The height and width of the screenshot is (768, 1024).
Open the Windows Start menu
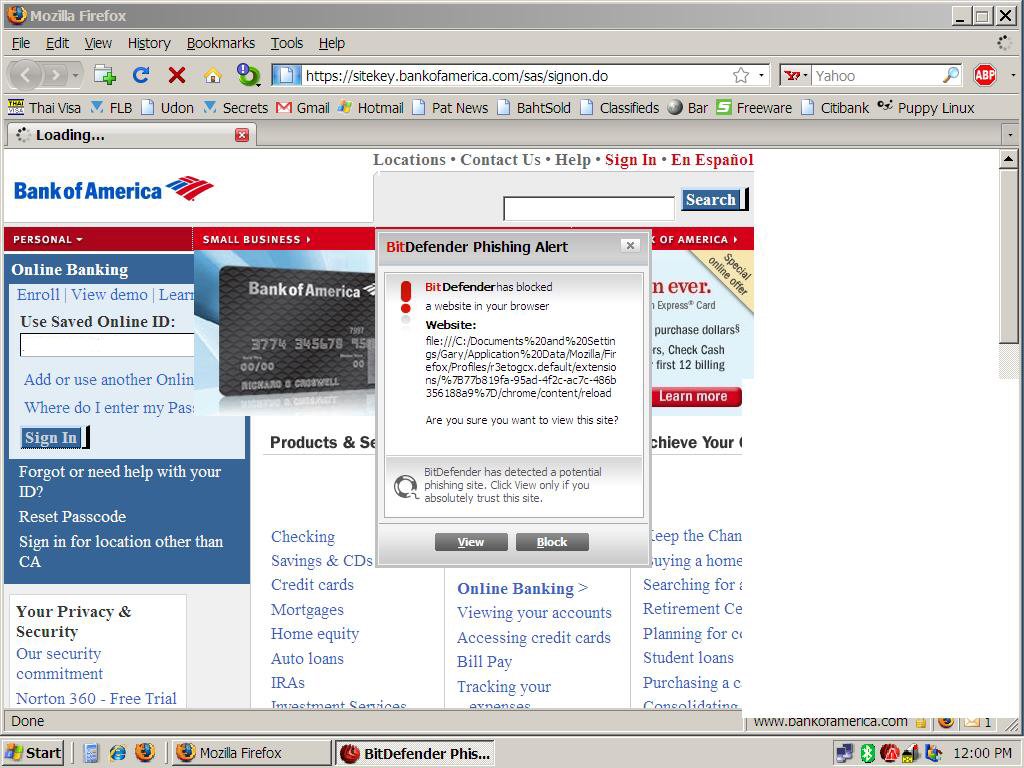(34, 753)
